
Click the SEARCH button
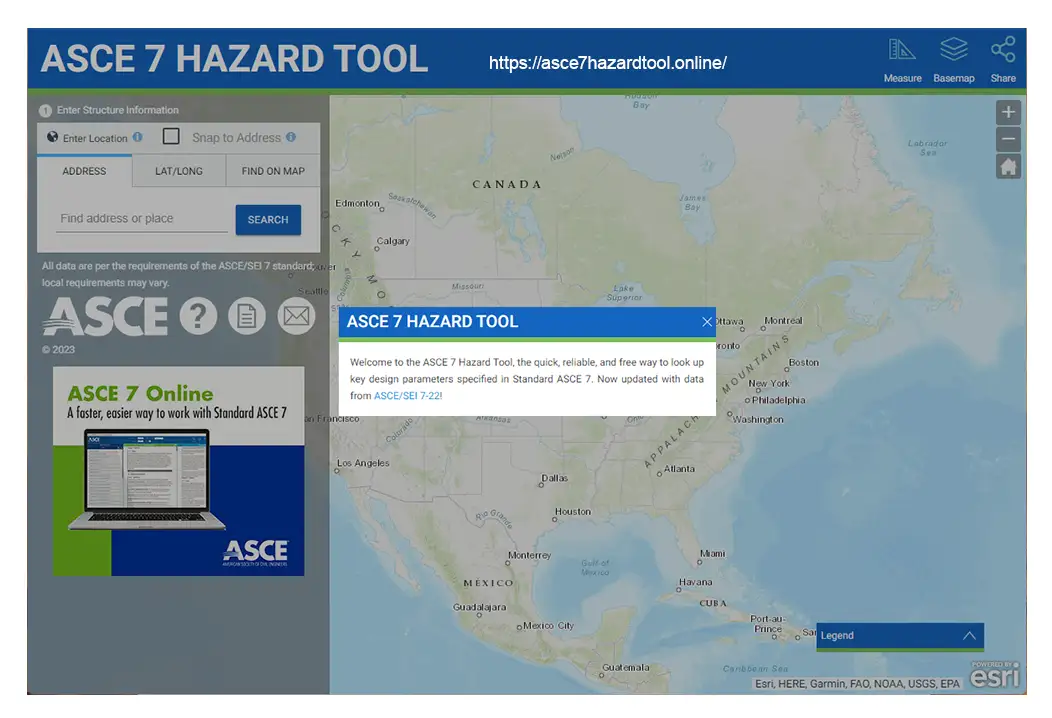[x=268, y=219]
